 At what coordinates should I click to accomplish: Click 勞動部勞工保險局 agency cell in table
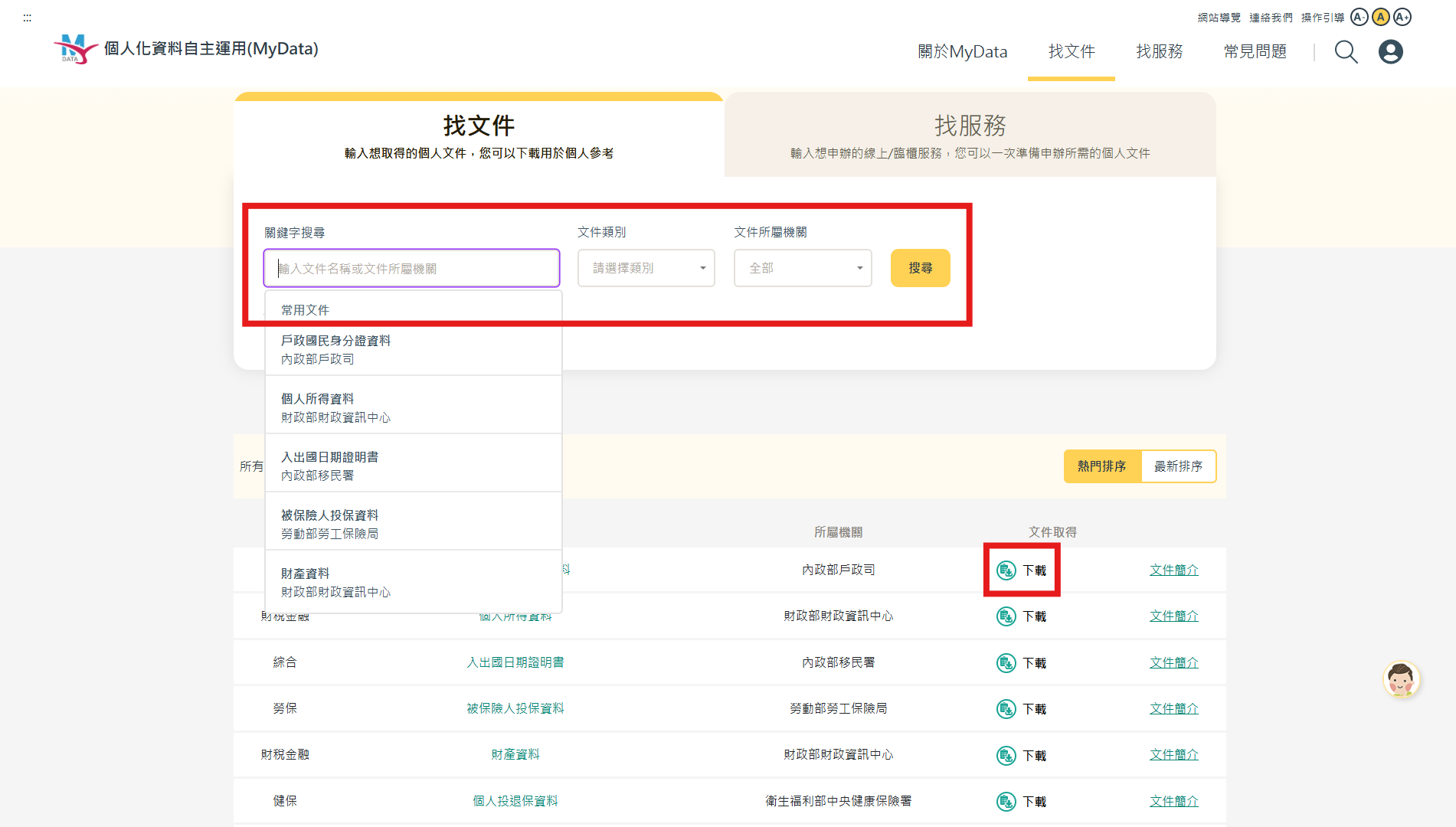(839, 708)
